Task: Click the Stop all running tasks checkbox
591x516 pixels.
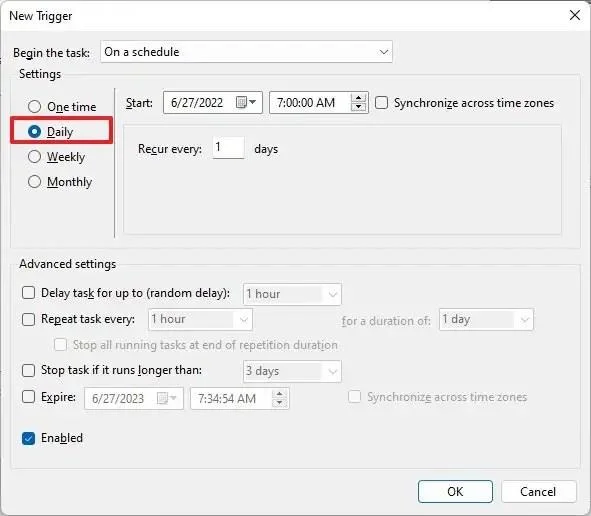Action: click(x=60, y=345)
